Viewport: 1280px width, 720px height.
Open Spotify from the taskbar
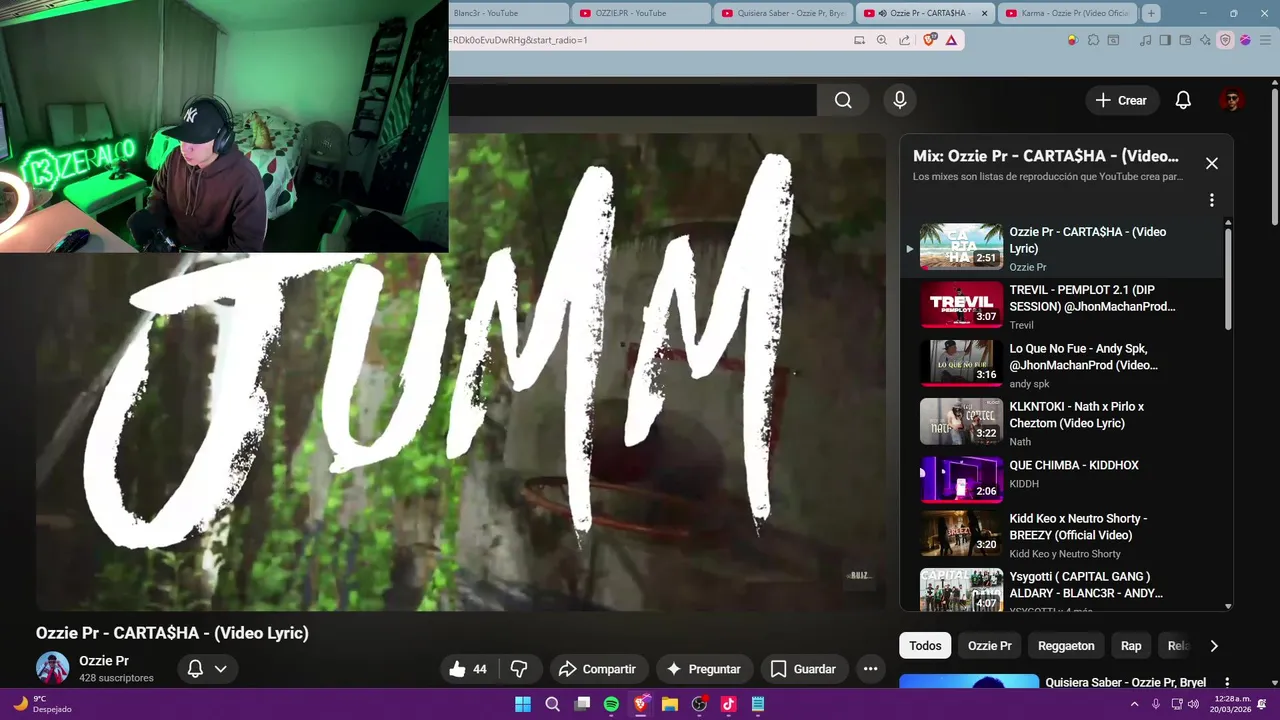click(611, 704)
